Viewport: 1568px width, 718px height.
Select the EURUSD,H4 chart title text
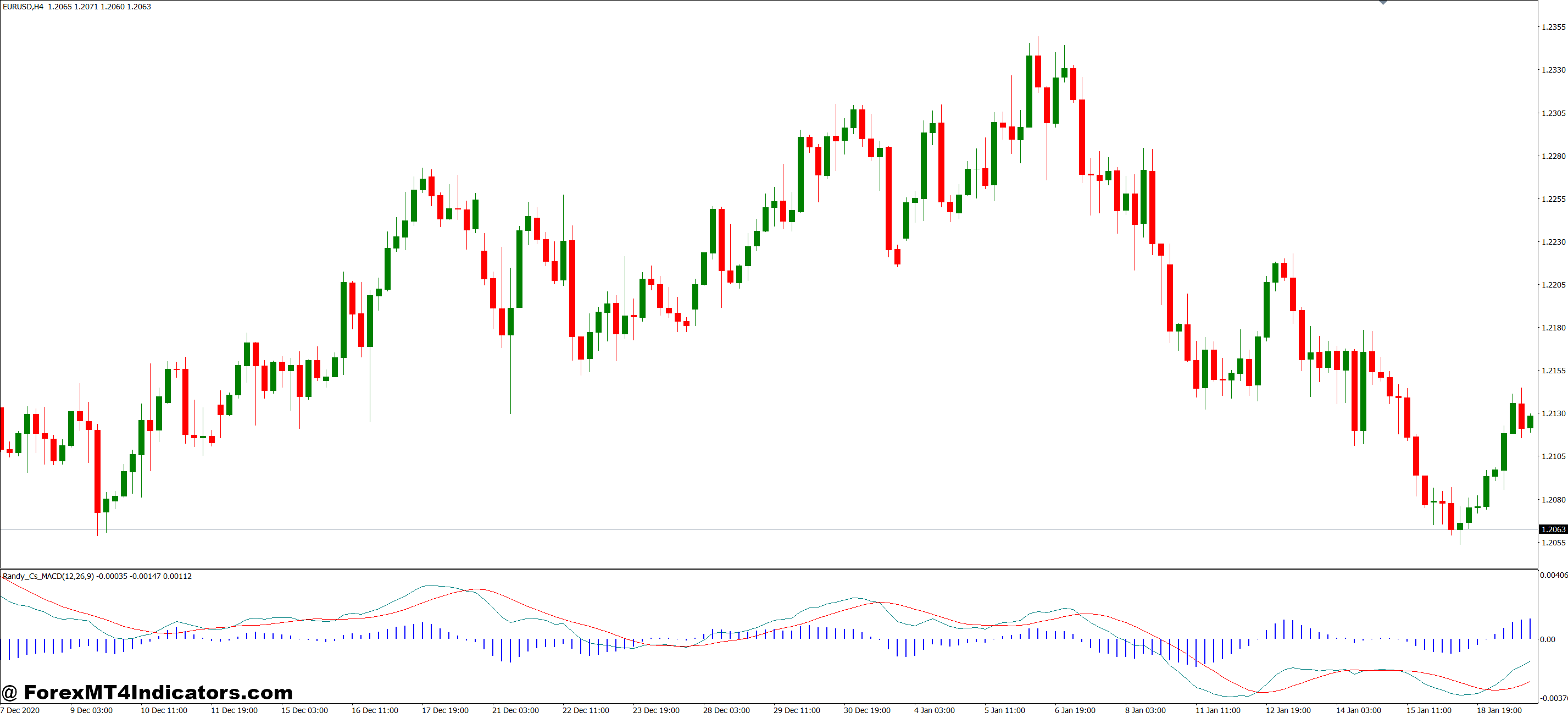click(24, 6)
